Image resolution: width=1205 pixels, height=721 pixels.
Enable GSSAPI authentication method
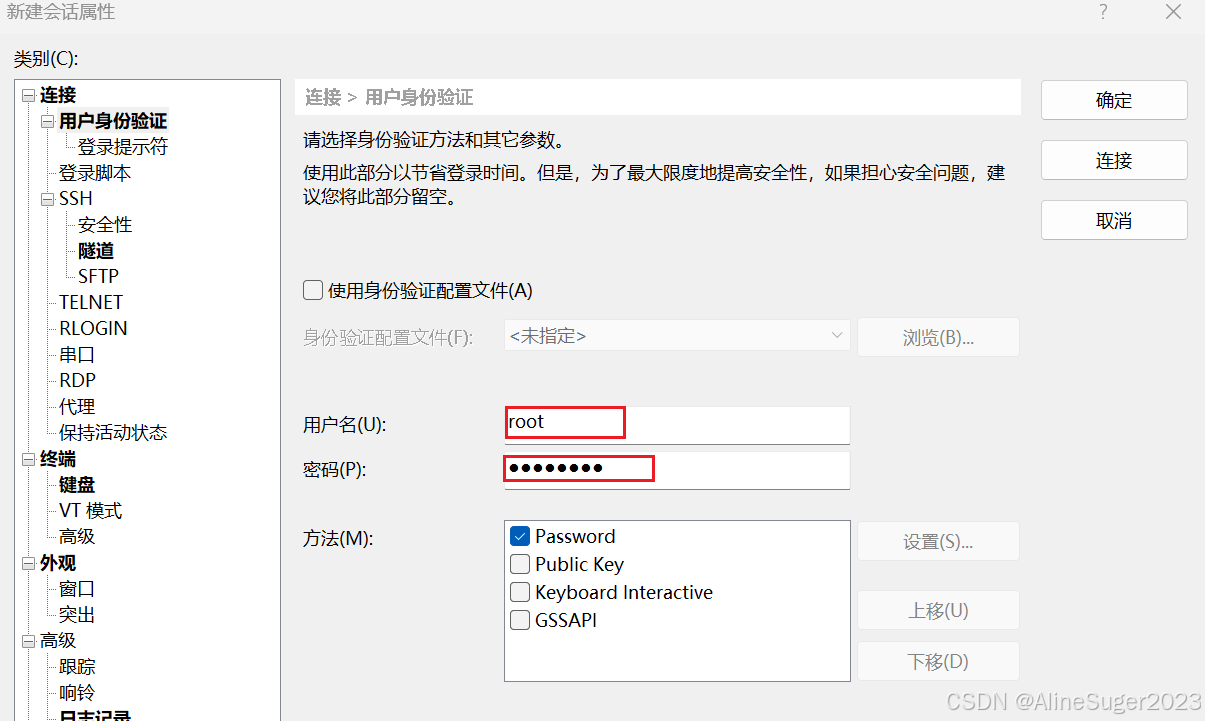click(x=520, y=620)
